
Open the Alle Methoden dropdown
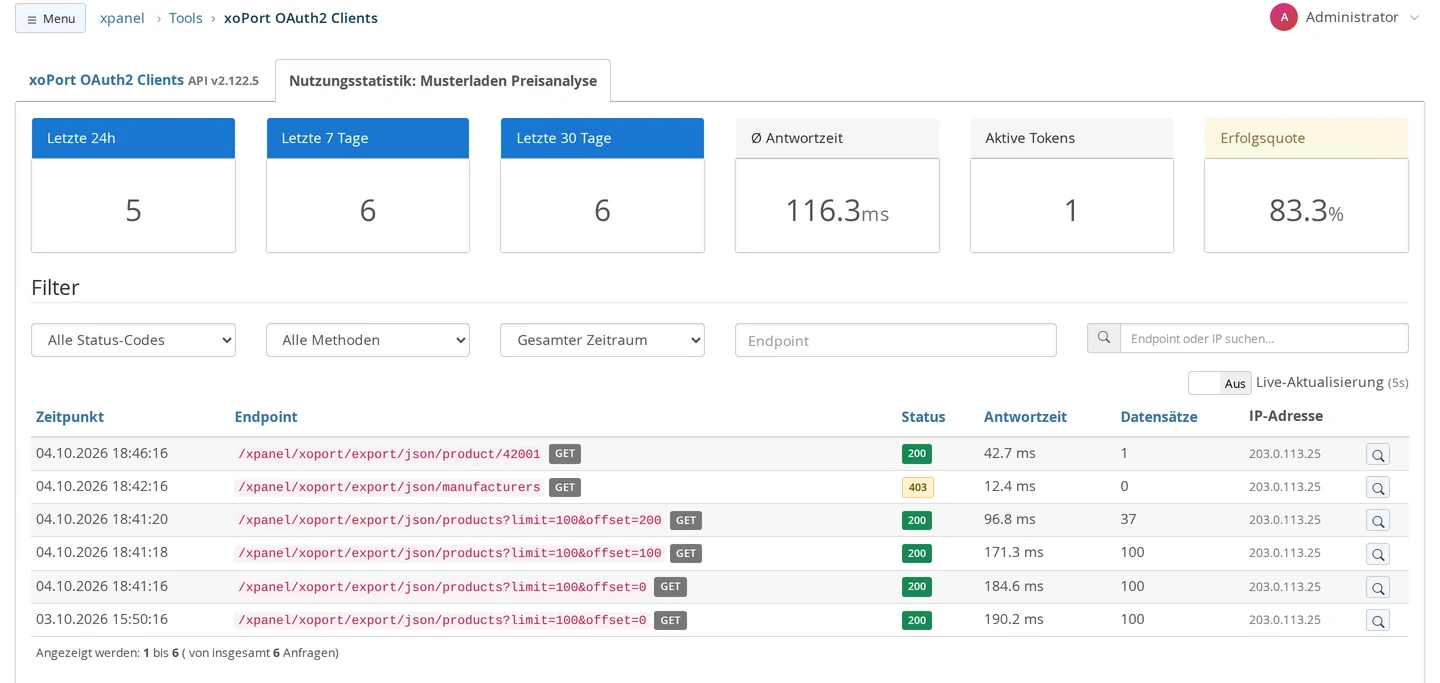(x=368, y=340)
